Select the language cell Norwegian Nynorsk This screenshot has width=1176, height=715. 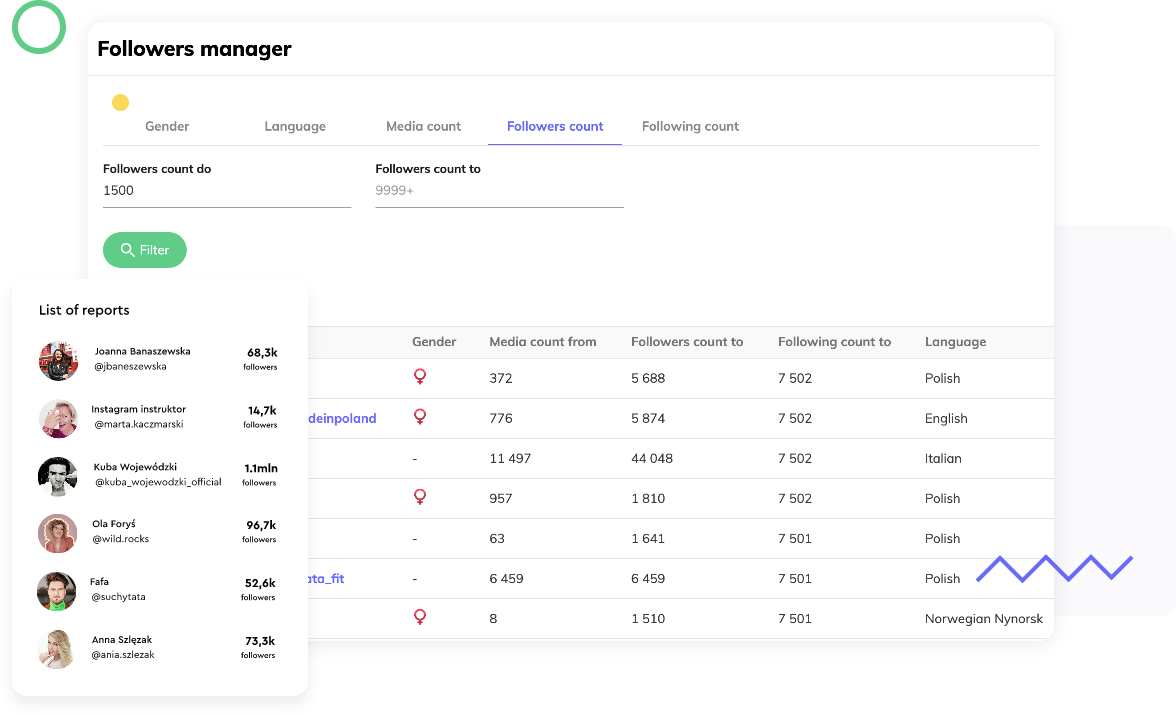click(x=984, y=619)
